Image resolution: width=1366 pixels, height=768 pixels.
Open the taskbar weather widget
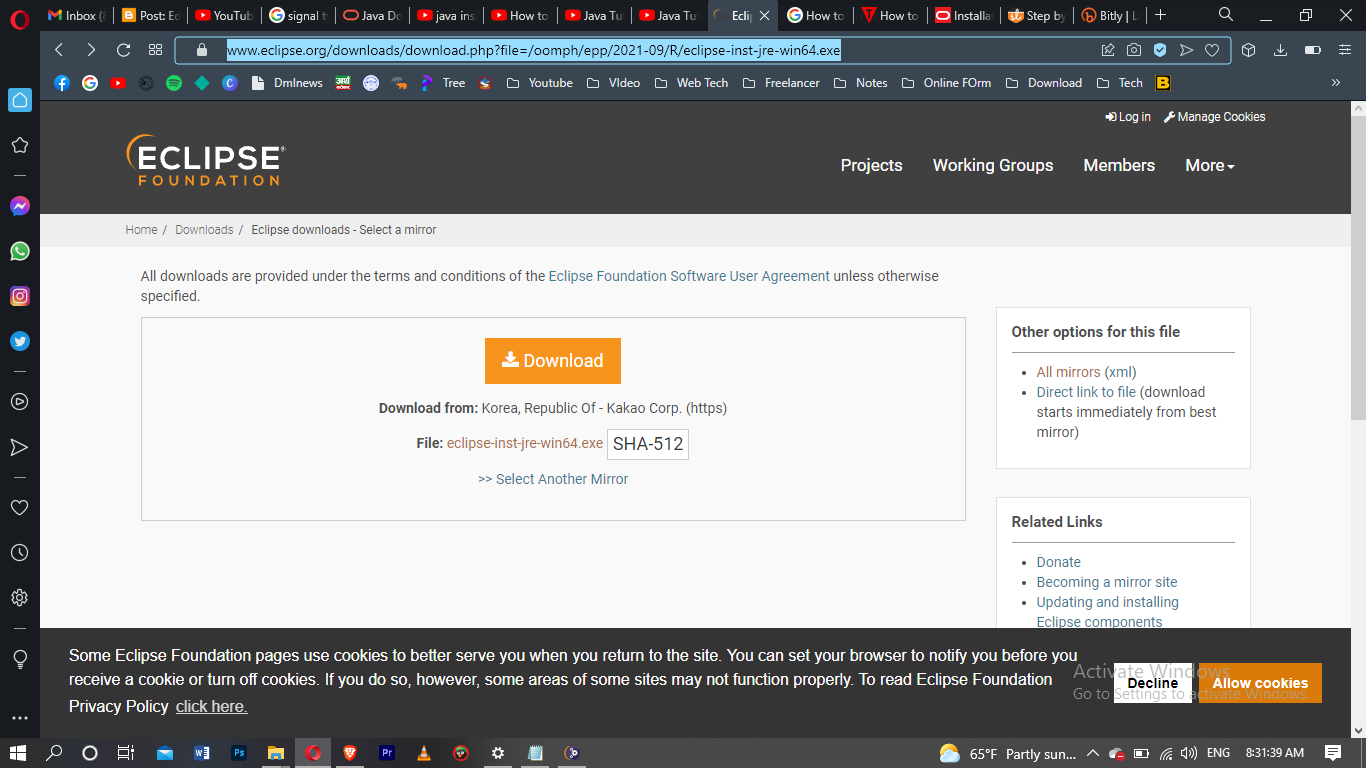tap(1008, 753)
